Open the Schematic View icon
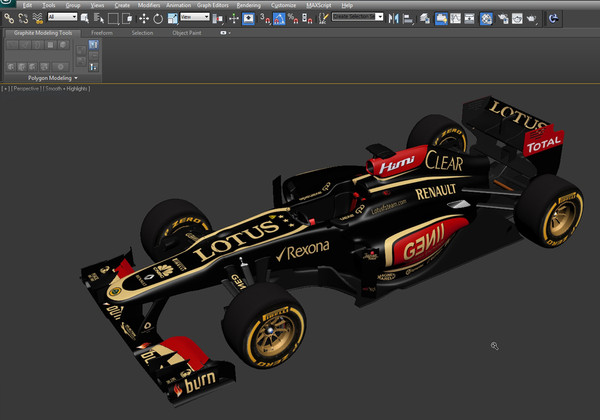Screen dimensions: 600x420 [470, 18]
